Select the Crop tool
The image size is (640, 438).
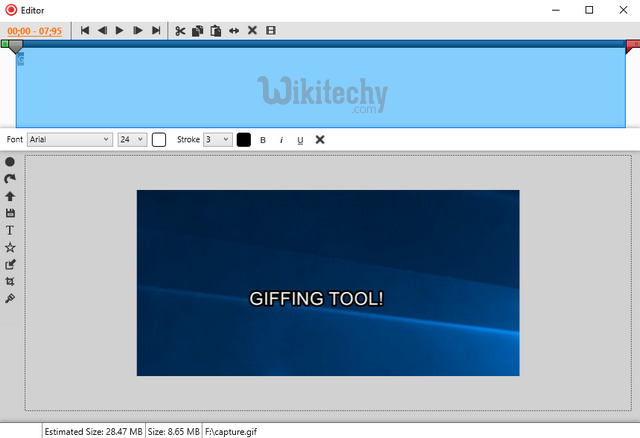pos(10,281)
